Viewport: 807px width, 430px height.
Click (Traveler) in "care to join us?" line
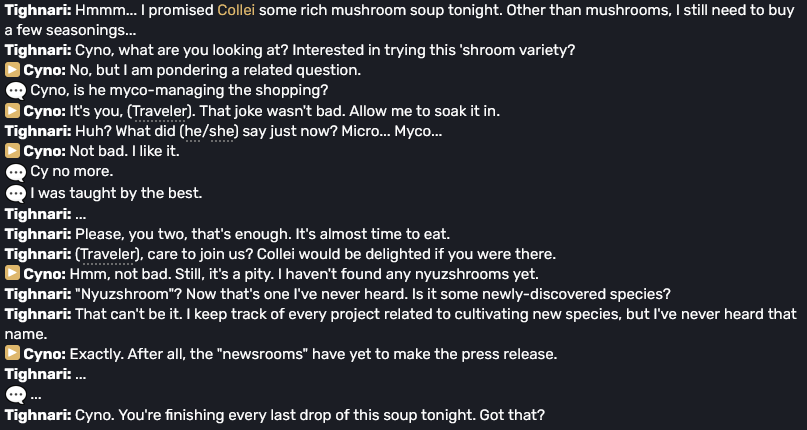click(108, 254)
